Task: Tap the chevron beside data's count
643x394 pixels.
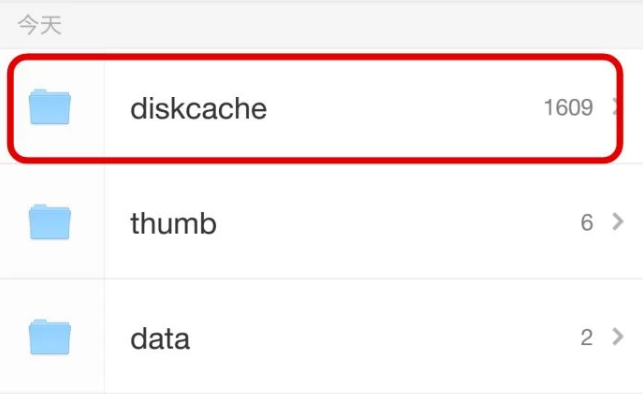Action: click(x=618, y=337)
